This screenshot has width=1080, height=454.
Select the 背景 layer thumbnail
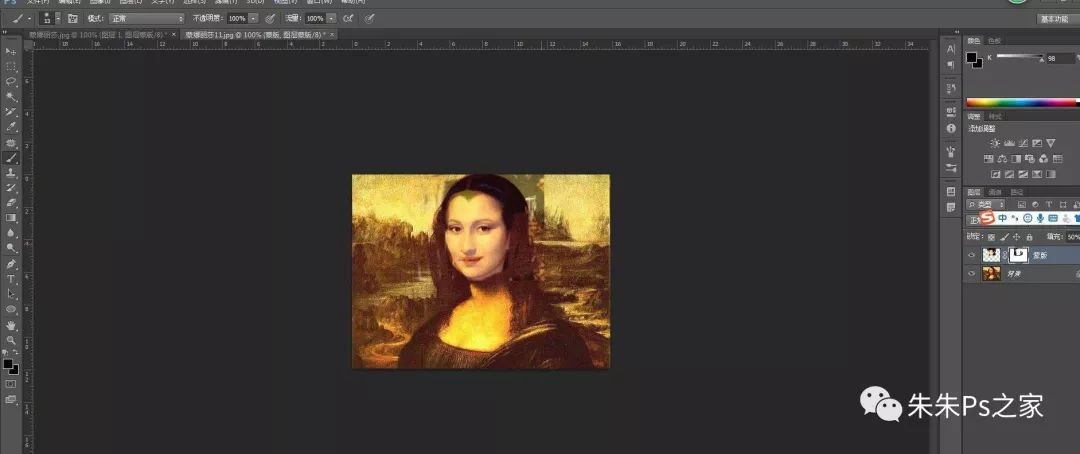coord(992,274)
